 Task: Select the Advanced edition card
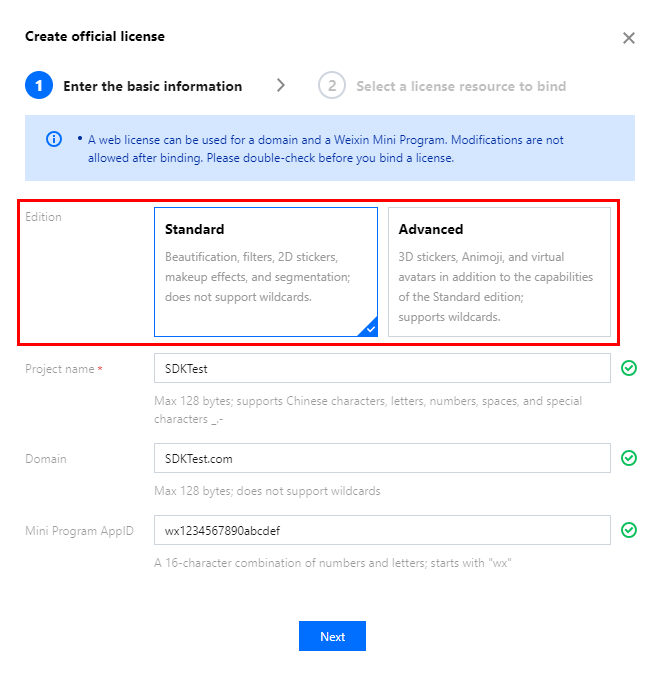pos(499,272)
